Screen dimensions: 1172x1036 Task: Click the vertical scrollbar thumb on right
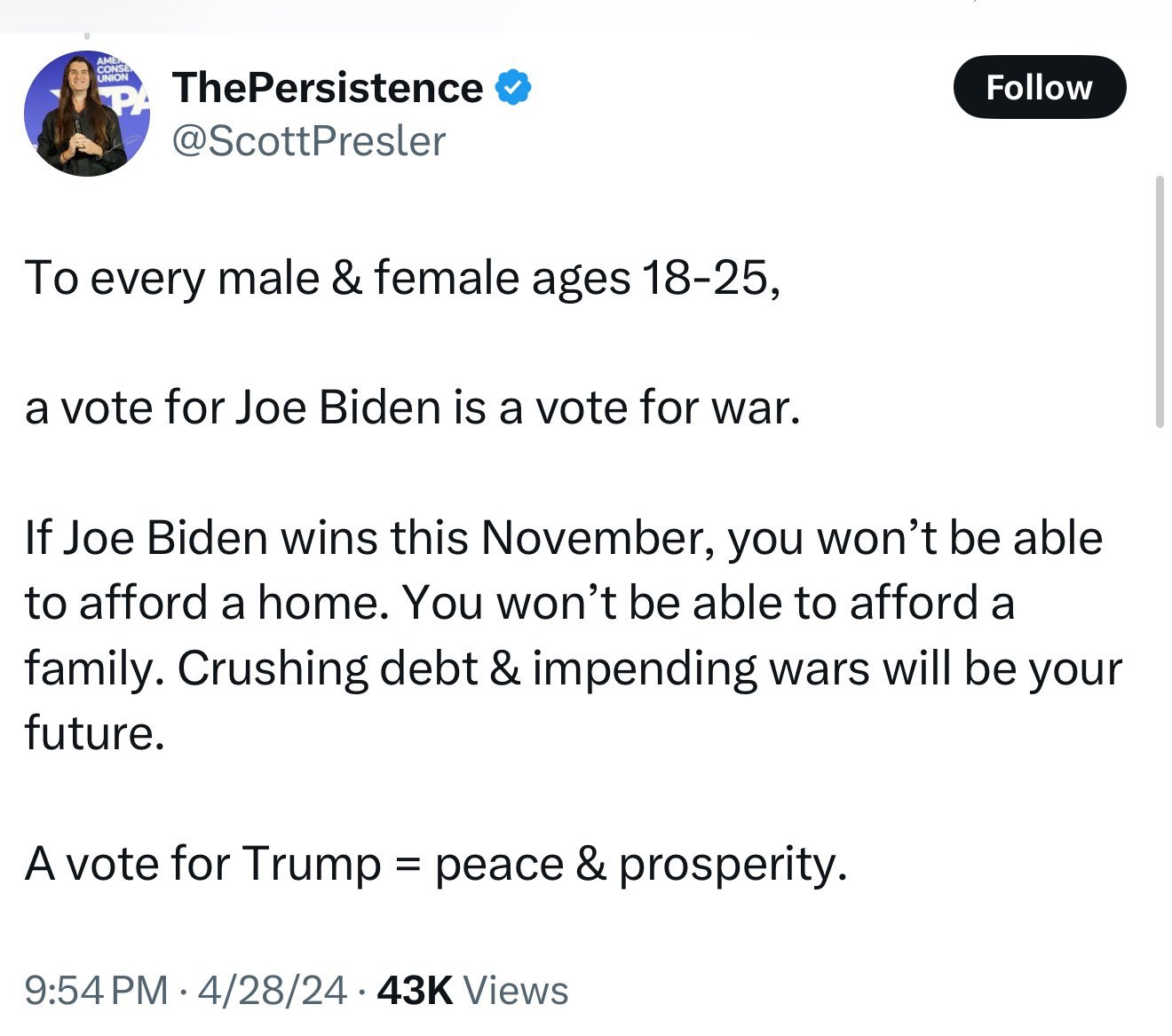tap(1160, 302)
